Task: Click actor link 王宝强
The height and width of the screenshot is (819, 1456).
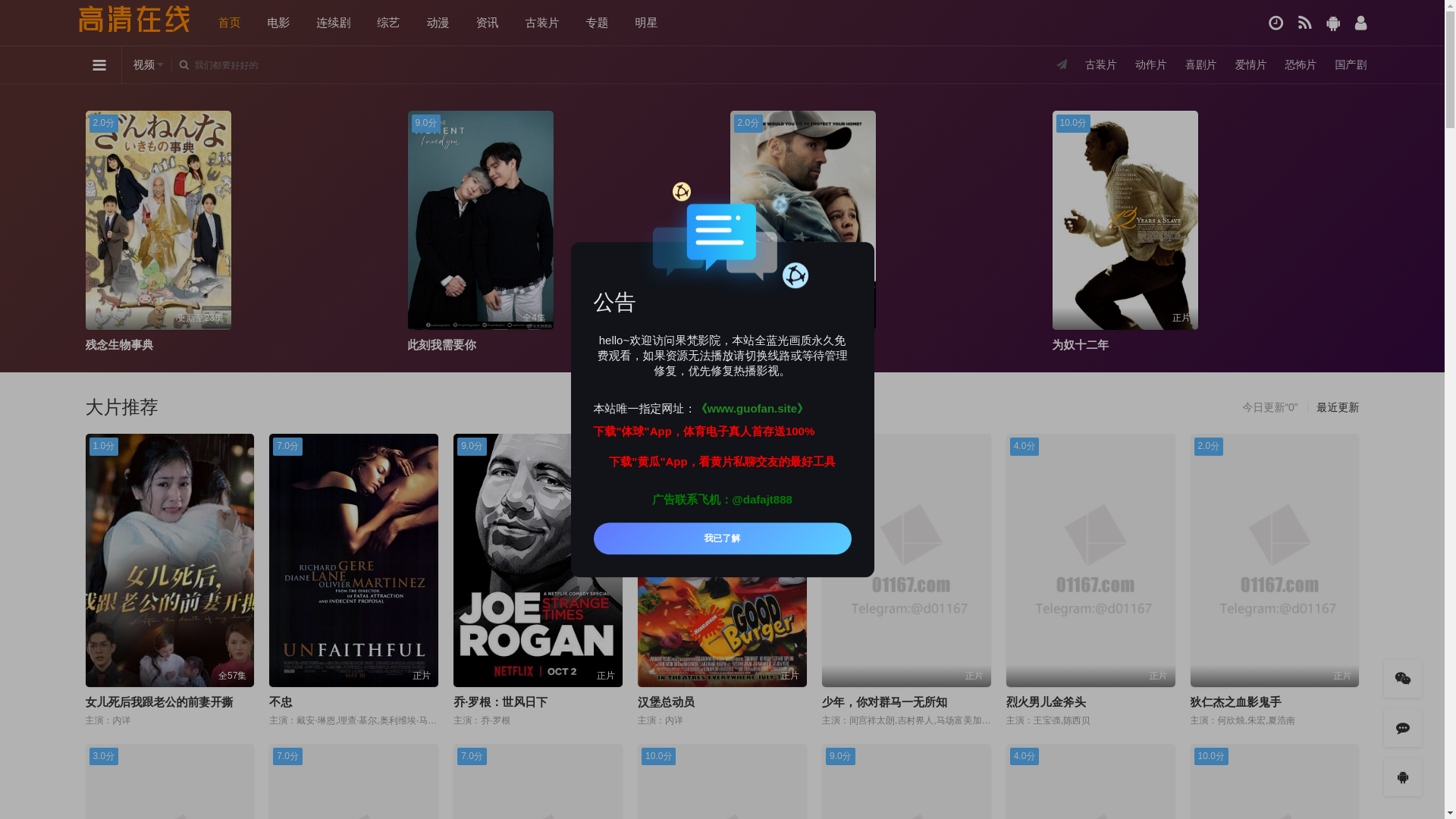Action: point(1046,720)
